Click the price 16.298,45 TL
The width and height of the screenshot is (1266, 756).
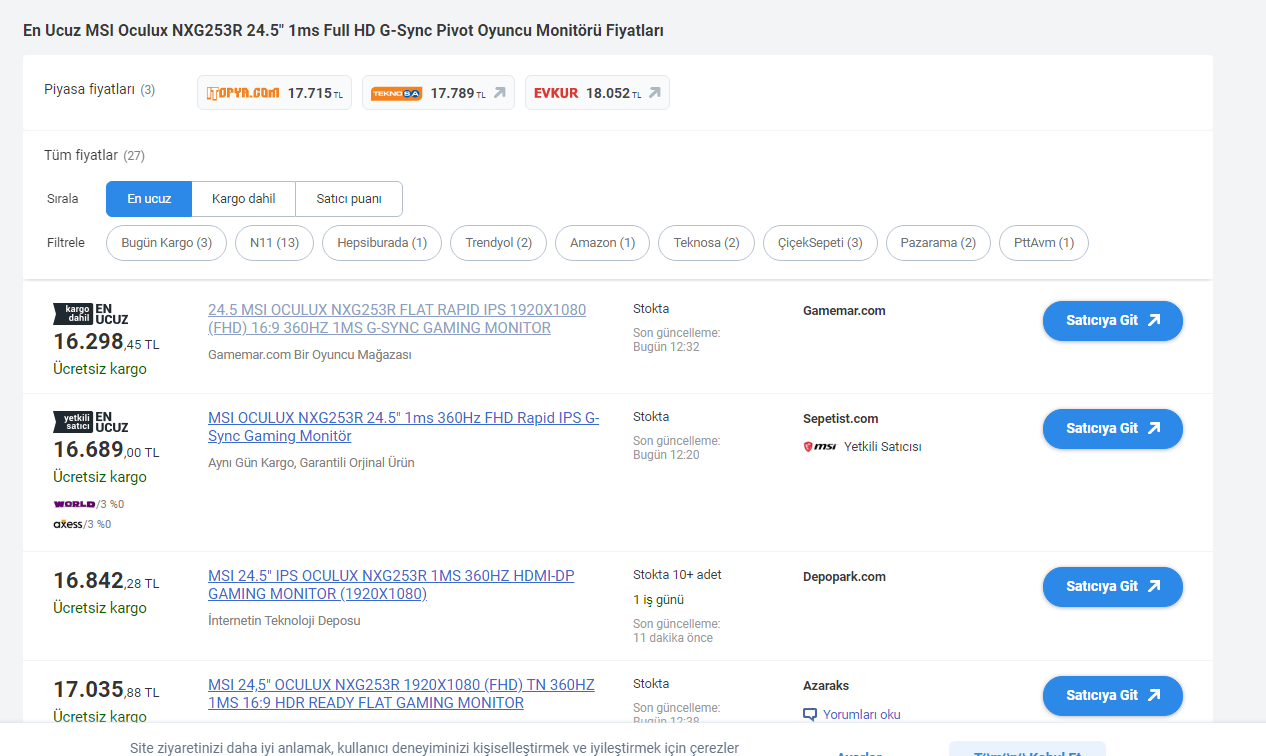pos(106,343)
